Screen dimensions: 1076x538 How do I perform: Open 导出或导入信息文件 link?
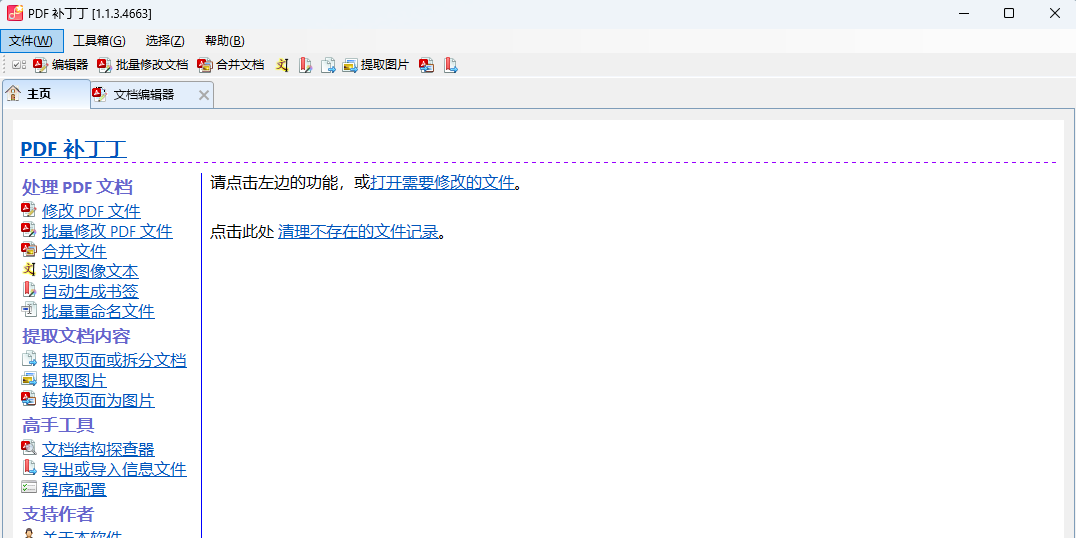point(114,469)
